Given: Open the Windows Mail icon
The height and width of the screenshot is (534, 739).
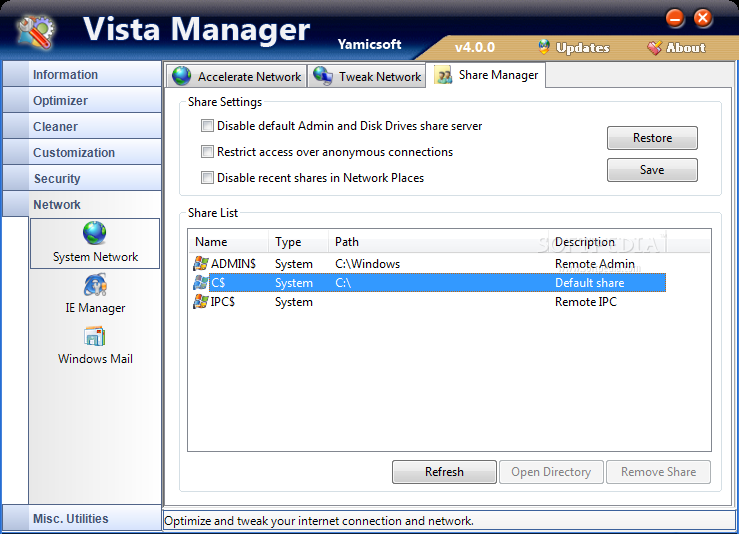Looking at the screenshot, I should coord(95,337).
